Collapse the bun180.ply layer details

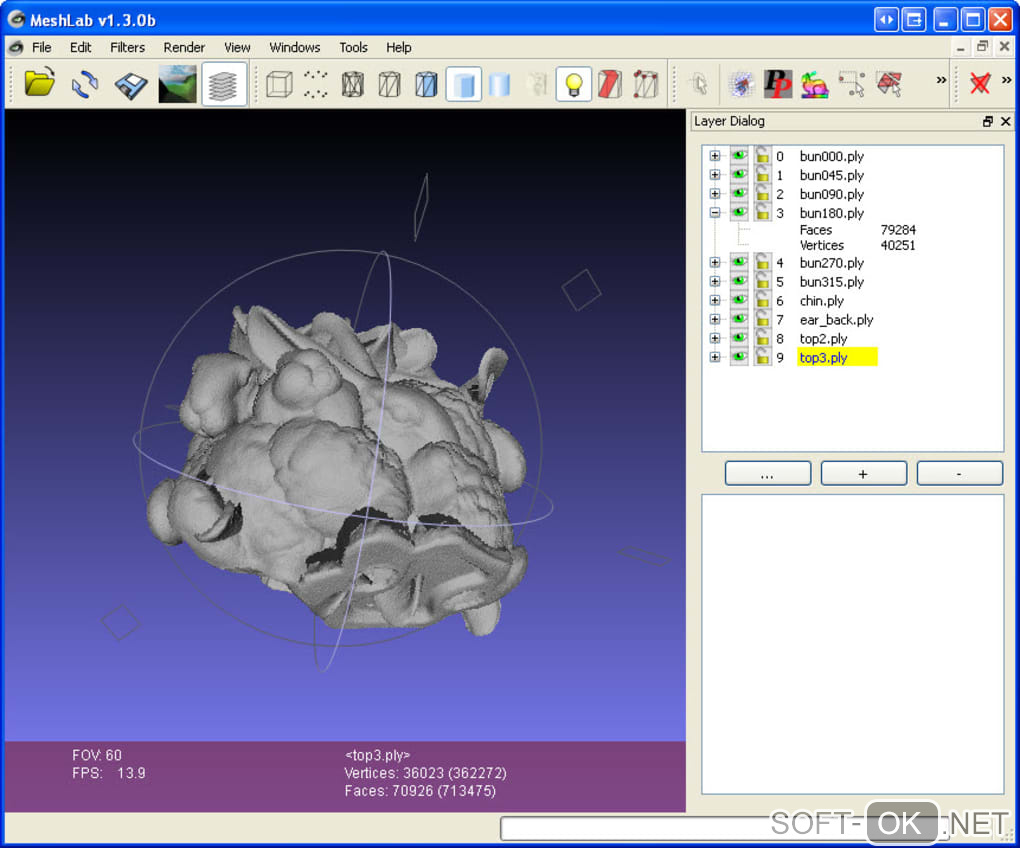pyautogui.click(x=714, y=213)
